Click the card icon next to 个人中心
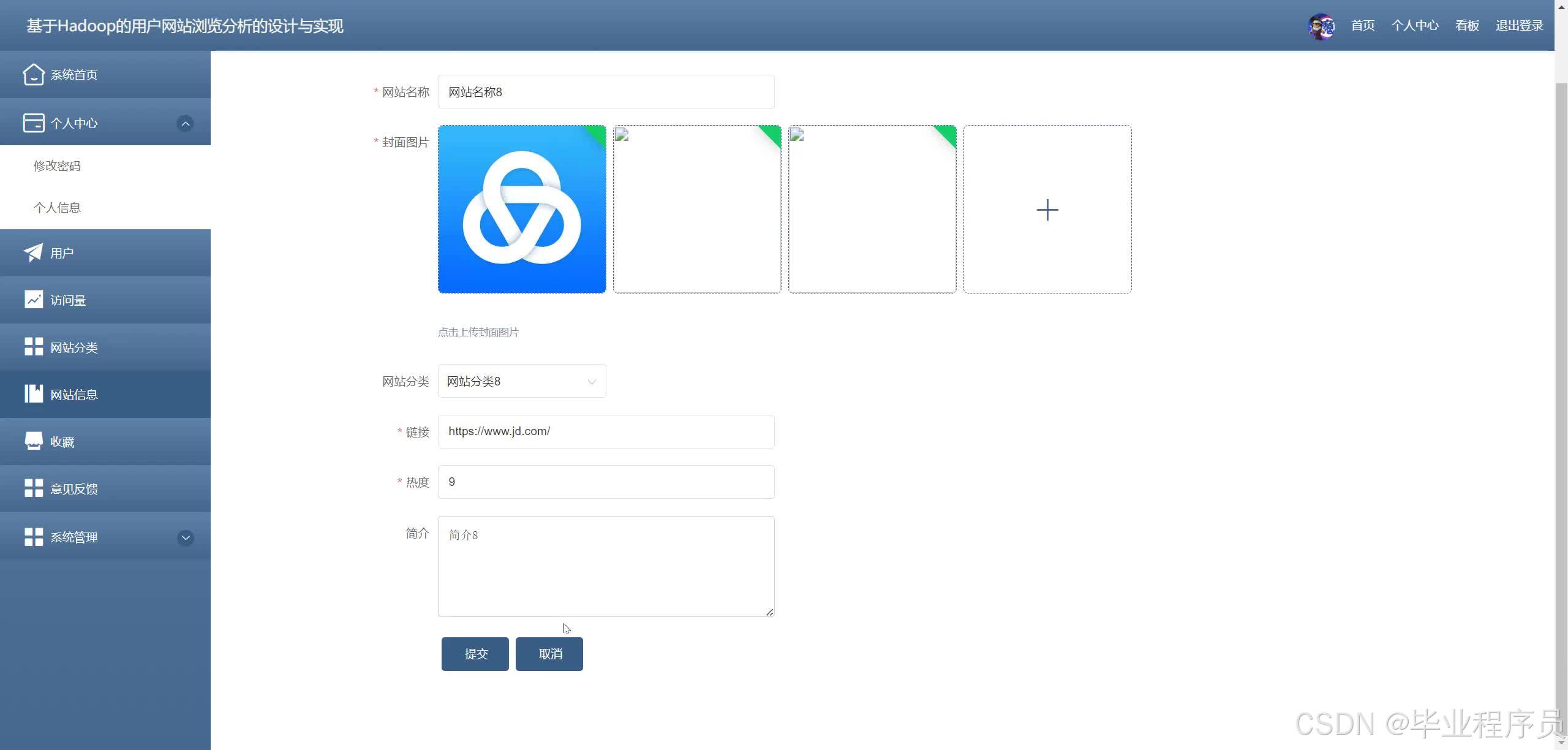Image resolution: width=1568 pixels, height=750 pixels. [x=33, y=123]
